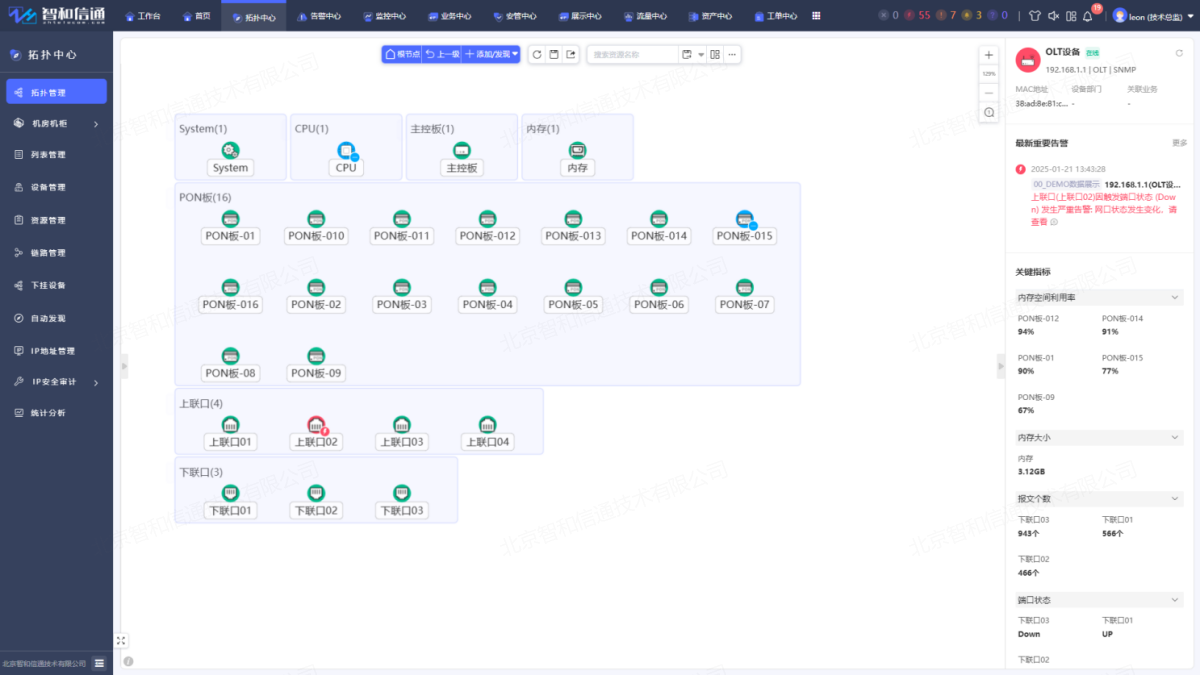The width and height of the screenshot is (1200, 675).
Task: Click the 更多 link for alarms
Action: 1179,143
